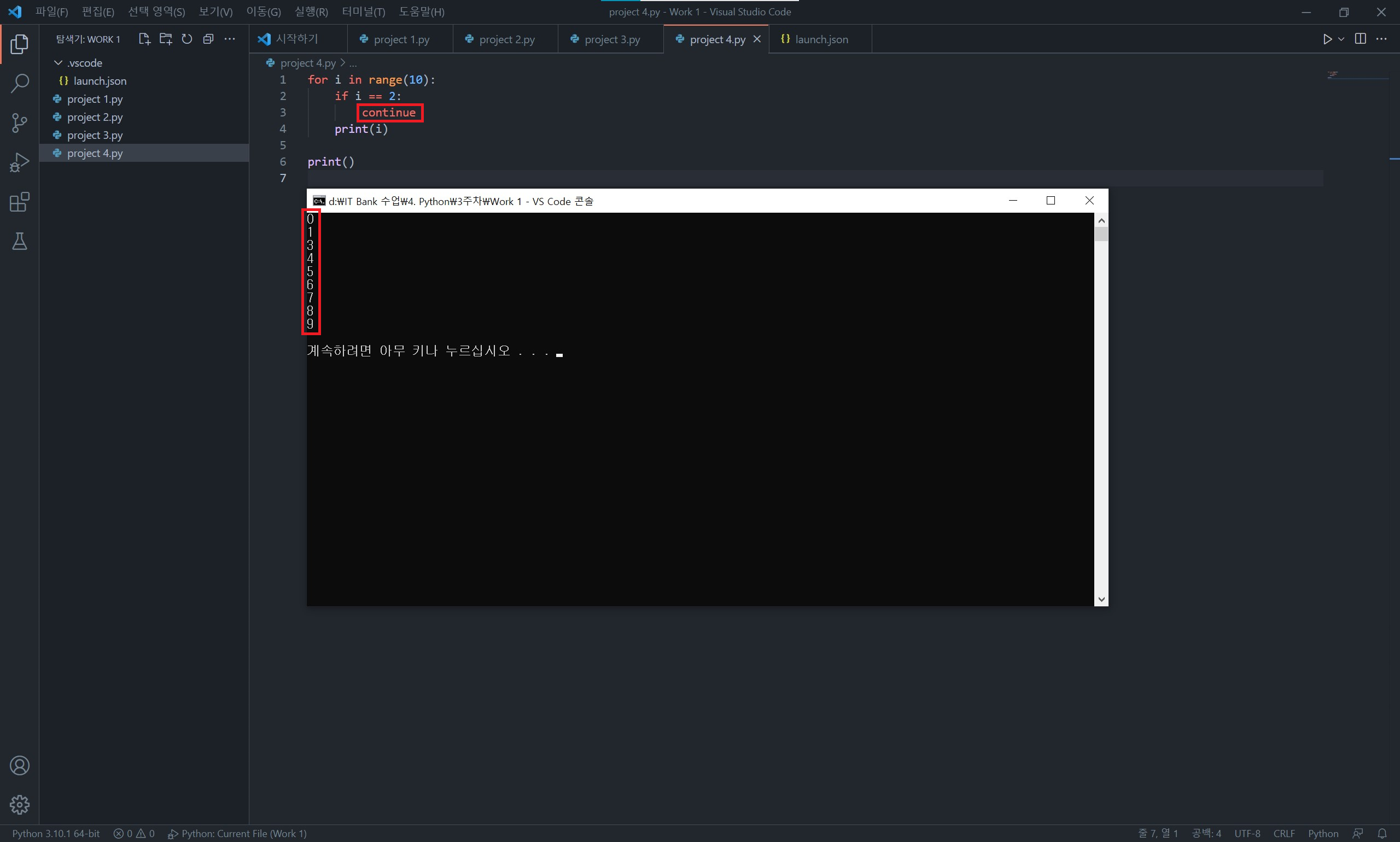Open the Run and Debug view

[19, 162]
